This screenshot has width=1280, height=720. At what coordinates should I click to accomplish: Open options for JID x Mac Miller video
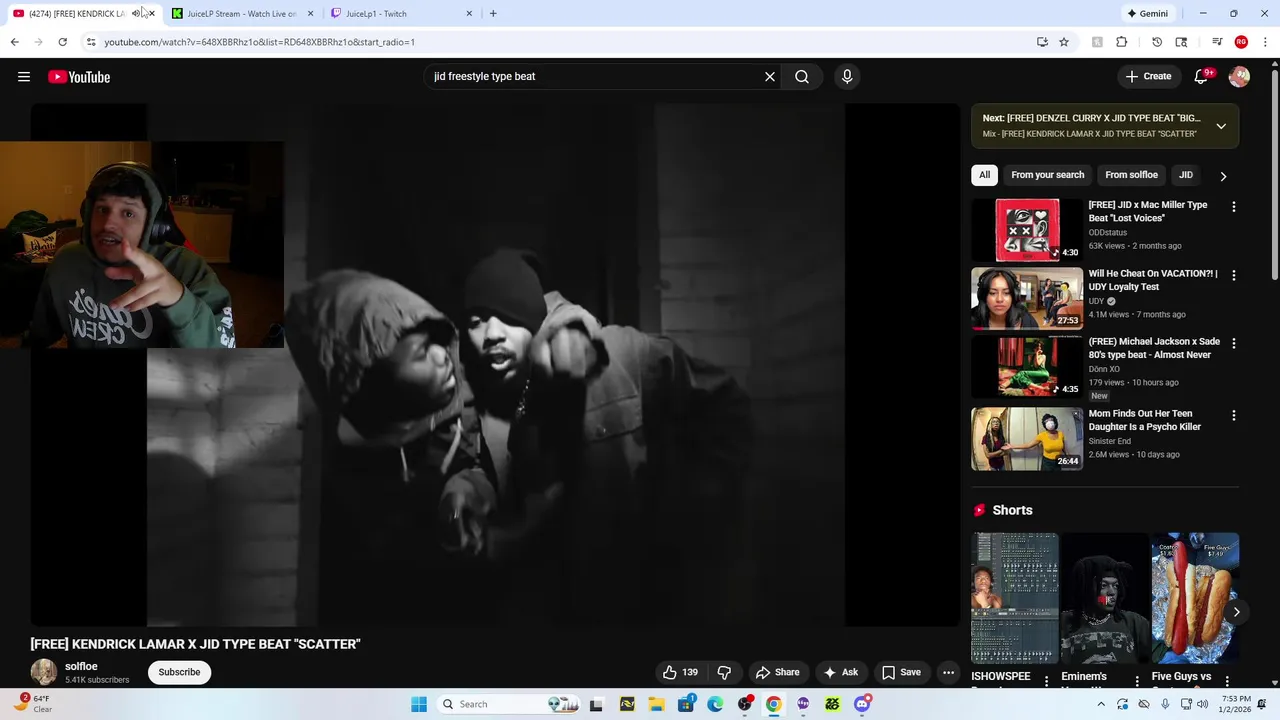(1233, 206)
